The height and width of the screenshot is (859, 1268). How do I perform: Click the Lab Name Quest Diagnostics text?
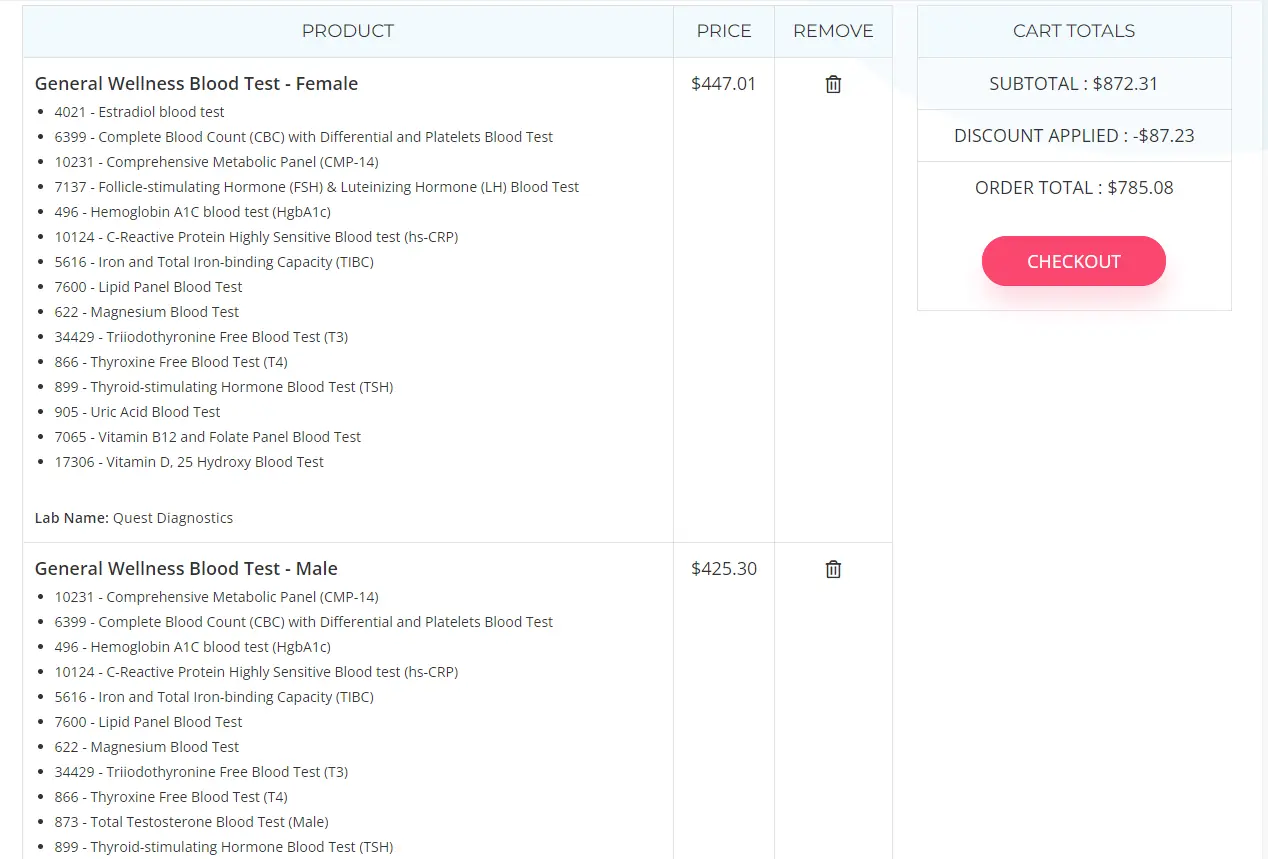tap(134, 518)
